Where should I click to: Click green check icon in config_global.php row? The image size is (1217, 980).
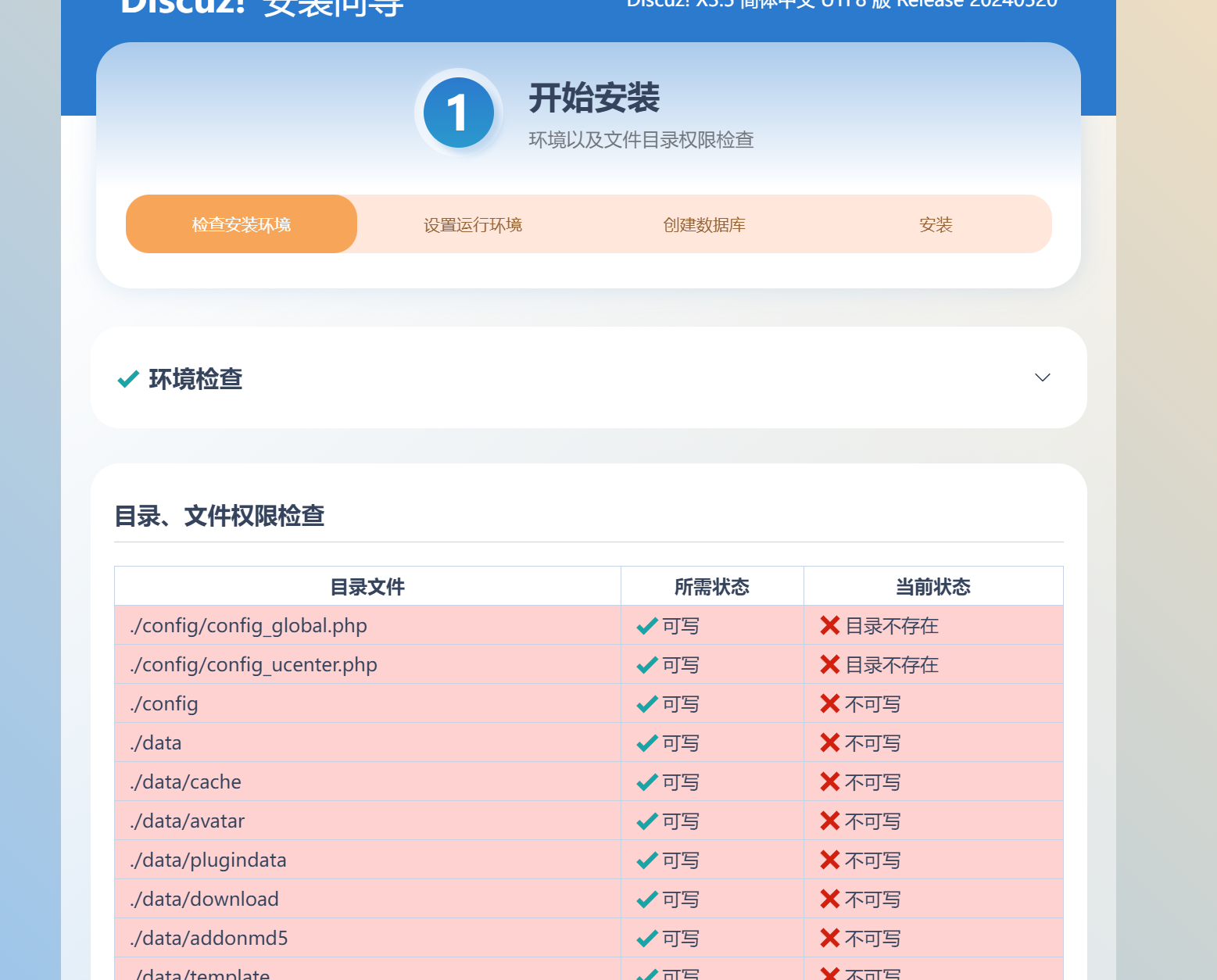click(647, 626)
